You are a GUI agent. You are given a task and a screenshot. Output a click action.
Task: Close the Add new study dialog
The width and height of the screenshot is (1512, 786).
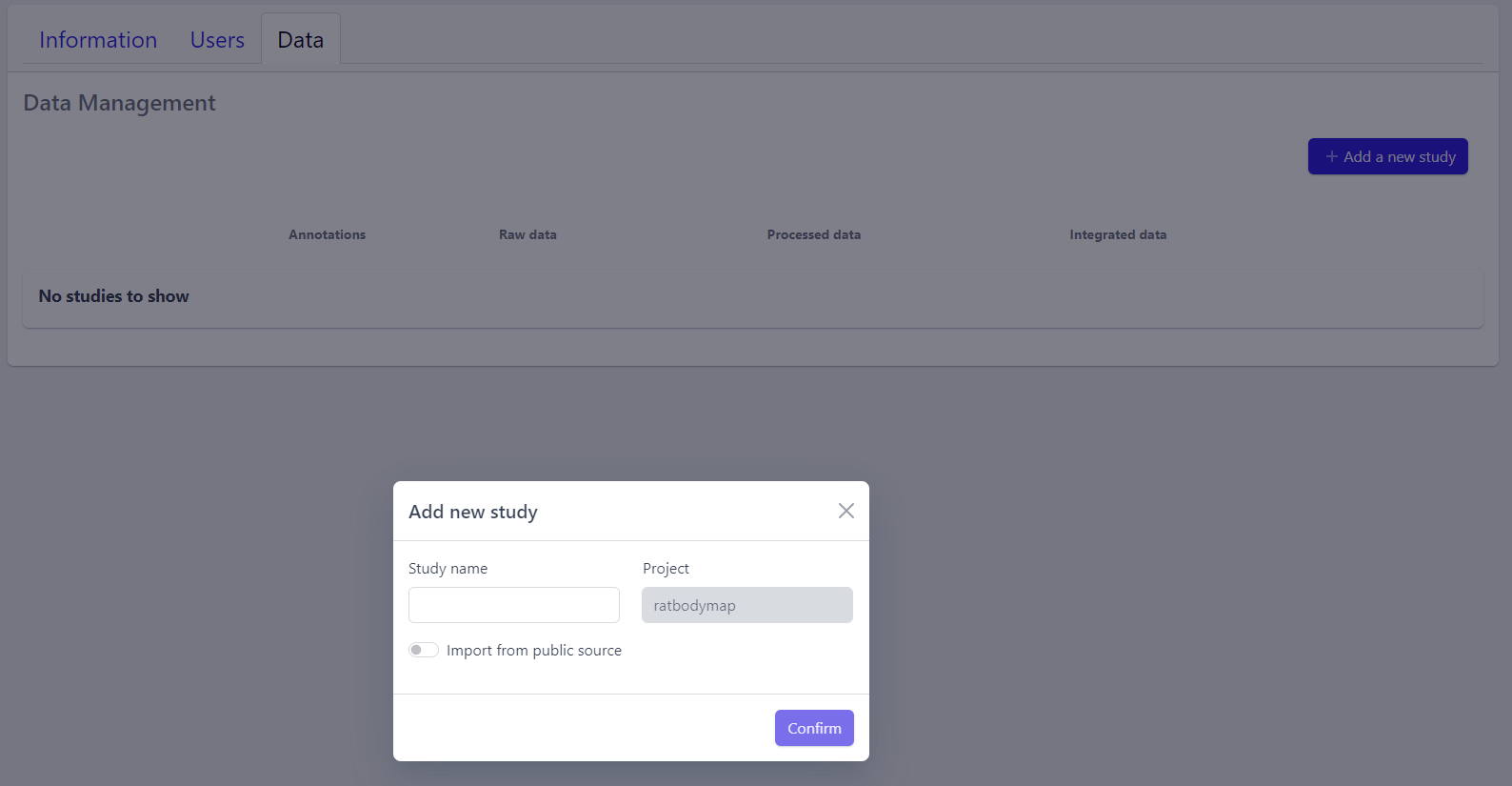pyautogui.click(x=846, y=511)
